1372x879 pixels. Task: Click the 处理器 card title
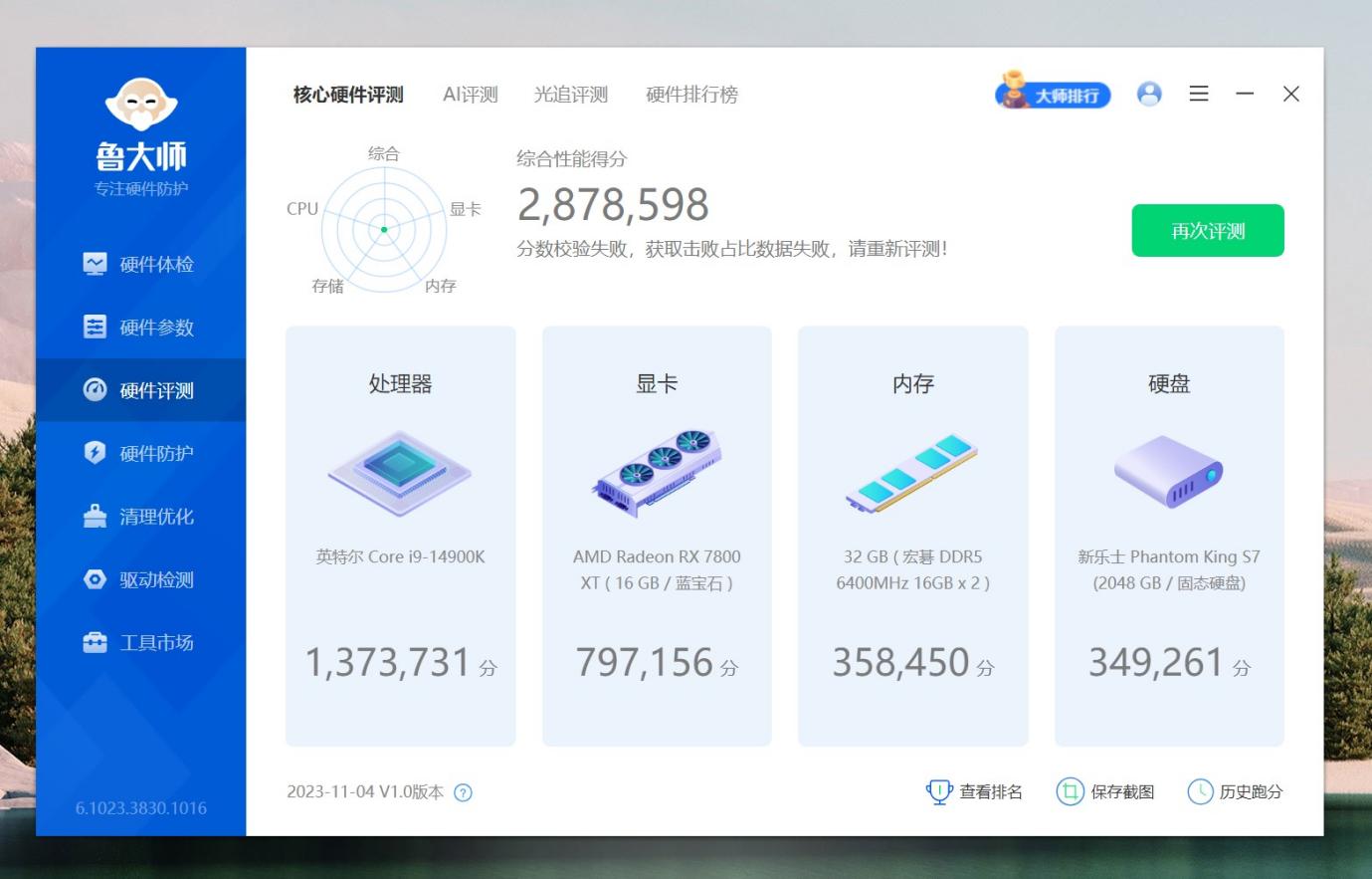pos(401,383)
